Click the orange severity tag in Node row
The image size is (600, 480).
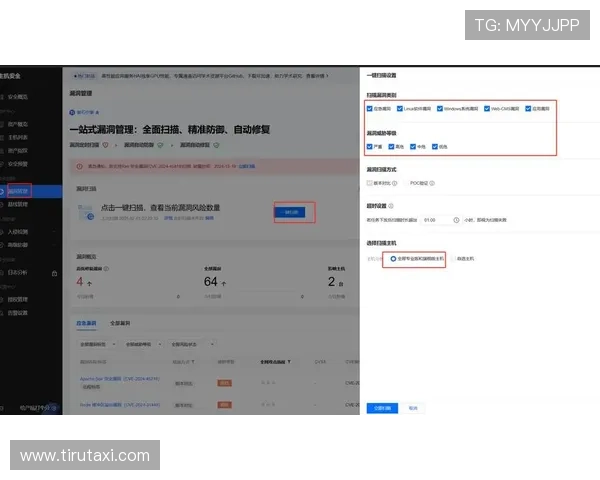pyautogui.click(x=225, y=405)
